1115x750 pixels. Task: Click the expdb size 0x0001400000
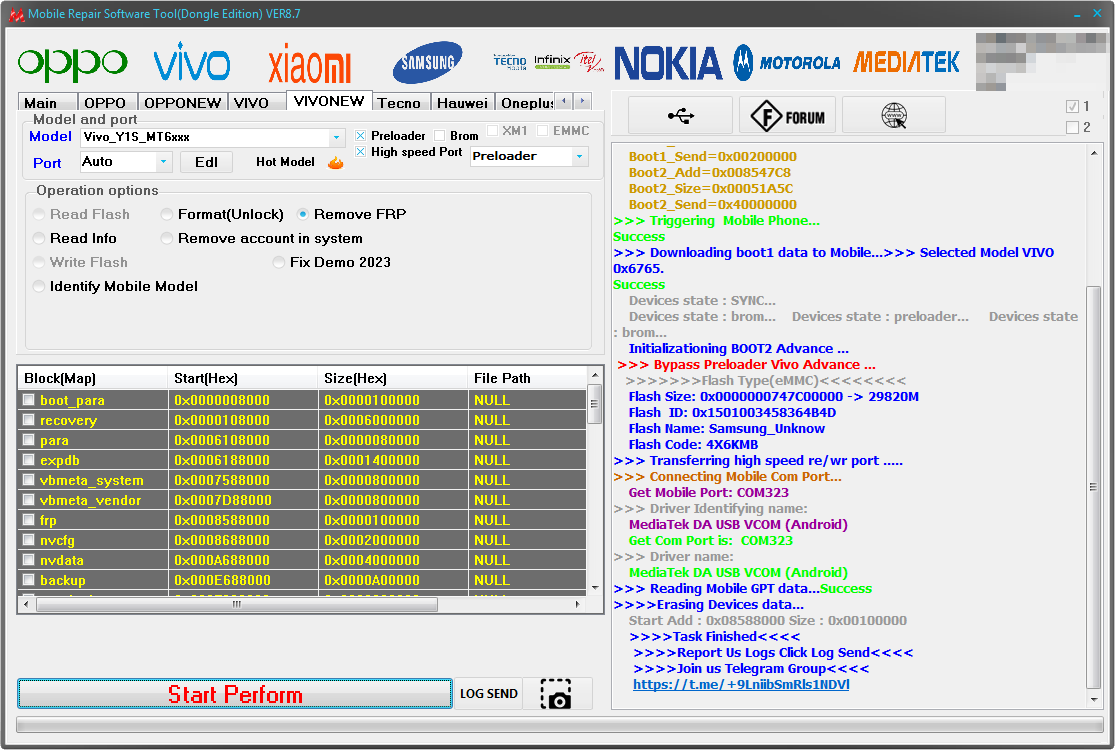coord(372,460)
